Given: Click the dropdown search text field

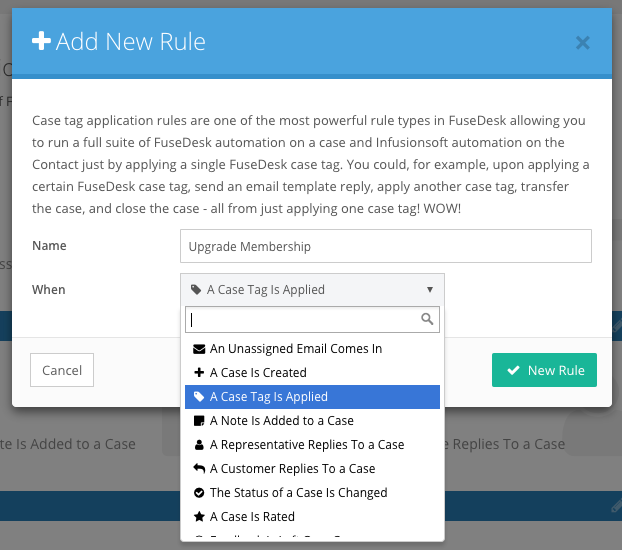Looking at the screenshot, I should click(312, 319).
